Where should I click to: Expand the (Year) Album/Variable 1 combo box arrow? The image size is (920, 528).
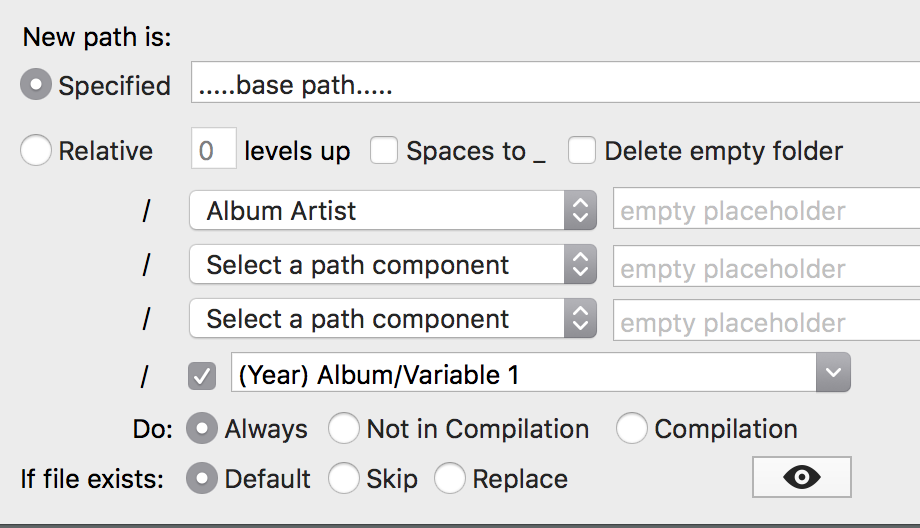click(833, 376)
